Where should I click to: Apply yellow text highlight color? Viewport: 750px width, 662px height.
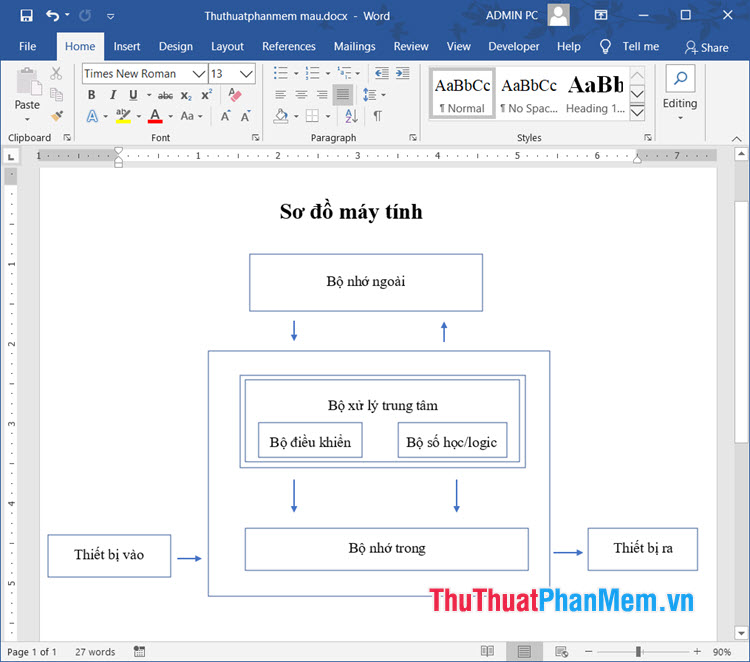(123, 116)
